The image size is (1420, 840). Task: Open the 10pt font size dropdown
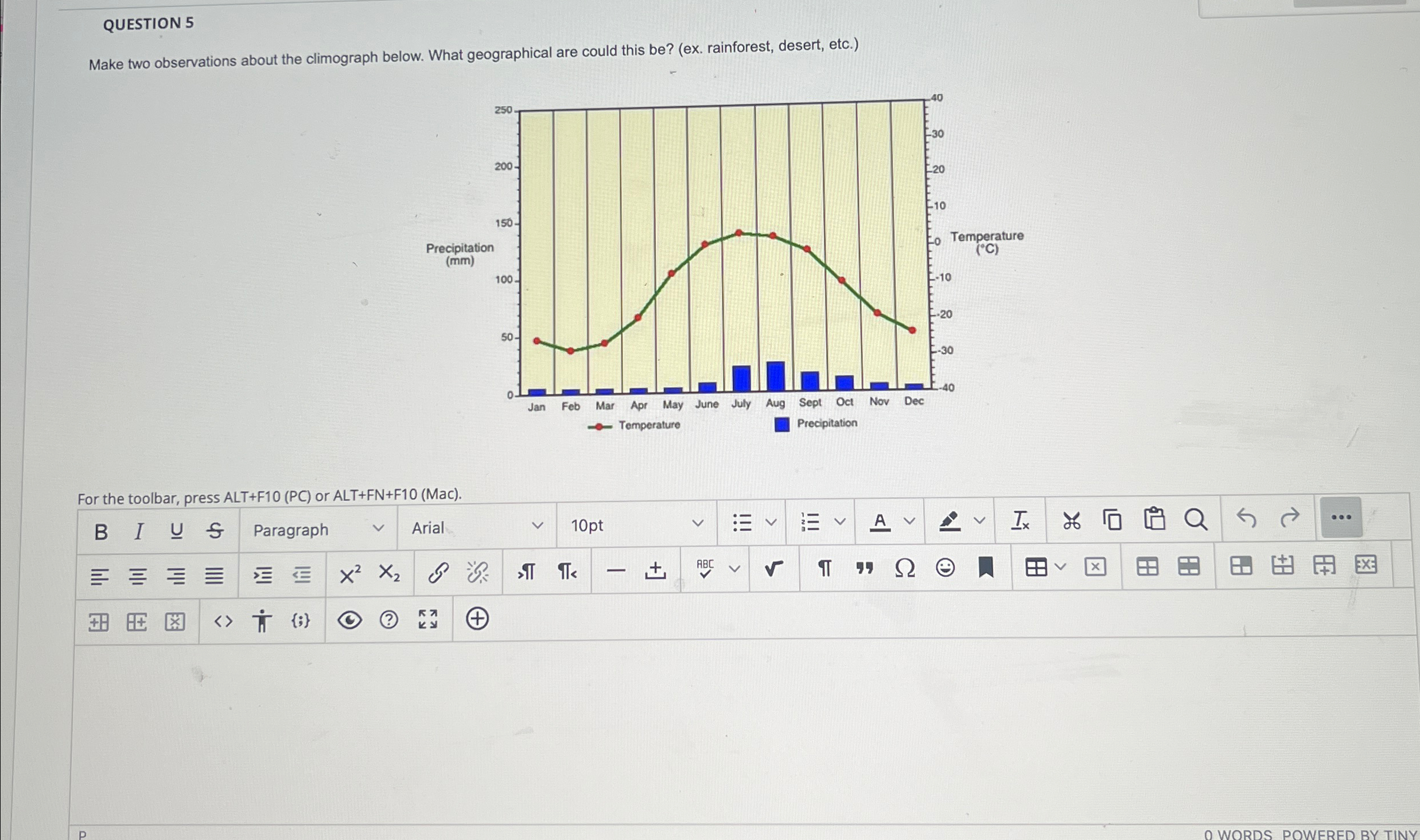[x=637, y=524]
